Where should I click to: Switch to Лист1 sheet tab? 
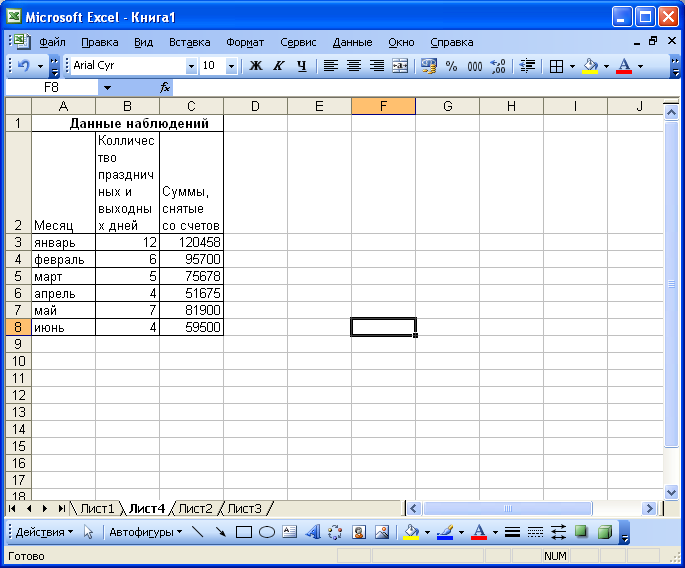[x=97, y=509]
